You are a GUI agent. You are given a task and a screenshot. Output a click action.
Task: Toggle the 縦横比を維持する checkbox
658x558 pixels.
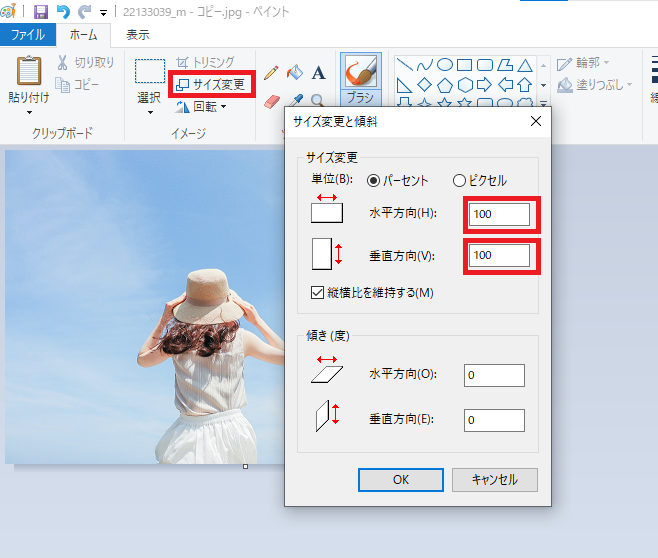(317, 292)
